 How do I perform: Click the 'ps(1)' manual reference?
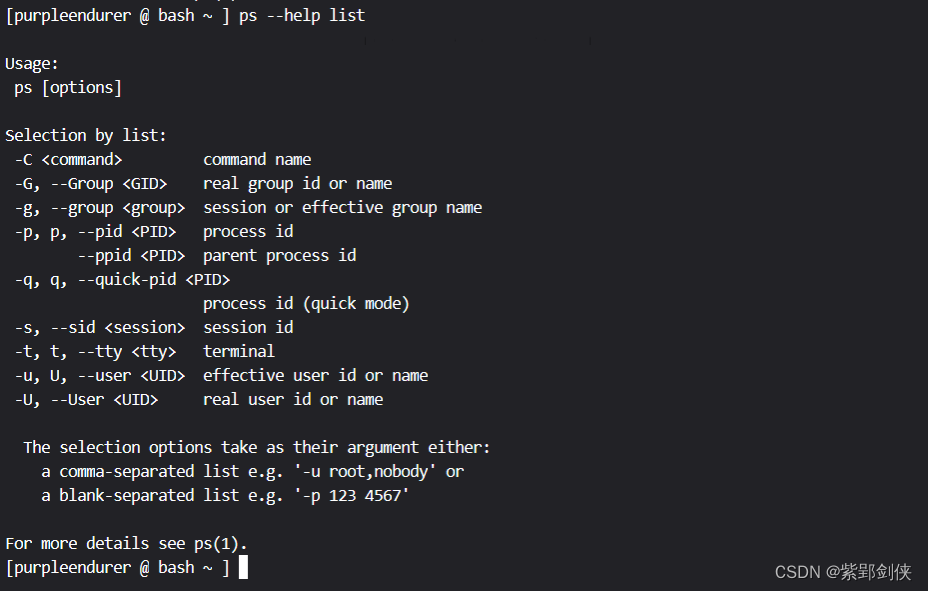click(x=216, y=543)
